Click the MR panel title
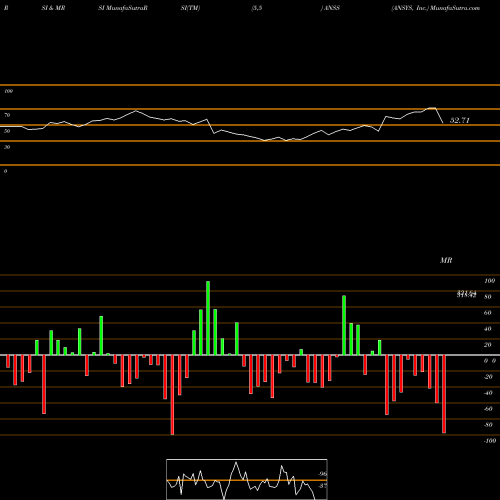Image resolution: width=500 pixels, height=500 pixels. click(x=446, y=260)
